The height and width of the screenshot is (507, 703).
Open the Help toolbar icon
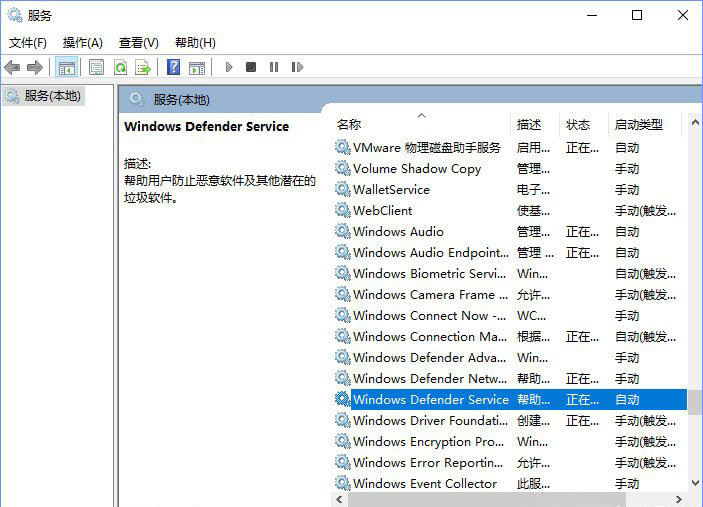pos(173,67)
